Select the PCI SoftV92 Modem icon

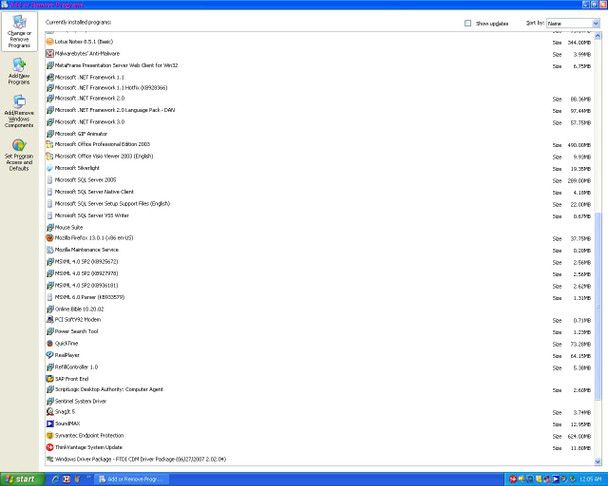tap(50, 320)
